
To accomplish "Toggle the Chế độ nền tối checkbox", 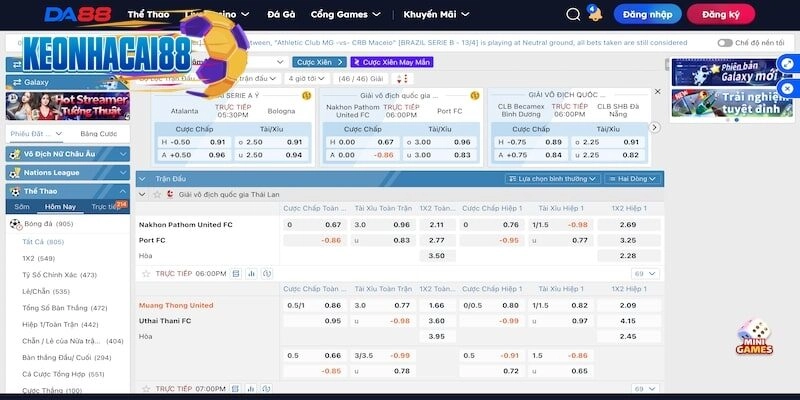I will tap(727, 44).
